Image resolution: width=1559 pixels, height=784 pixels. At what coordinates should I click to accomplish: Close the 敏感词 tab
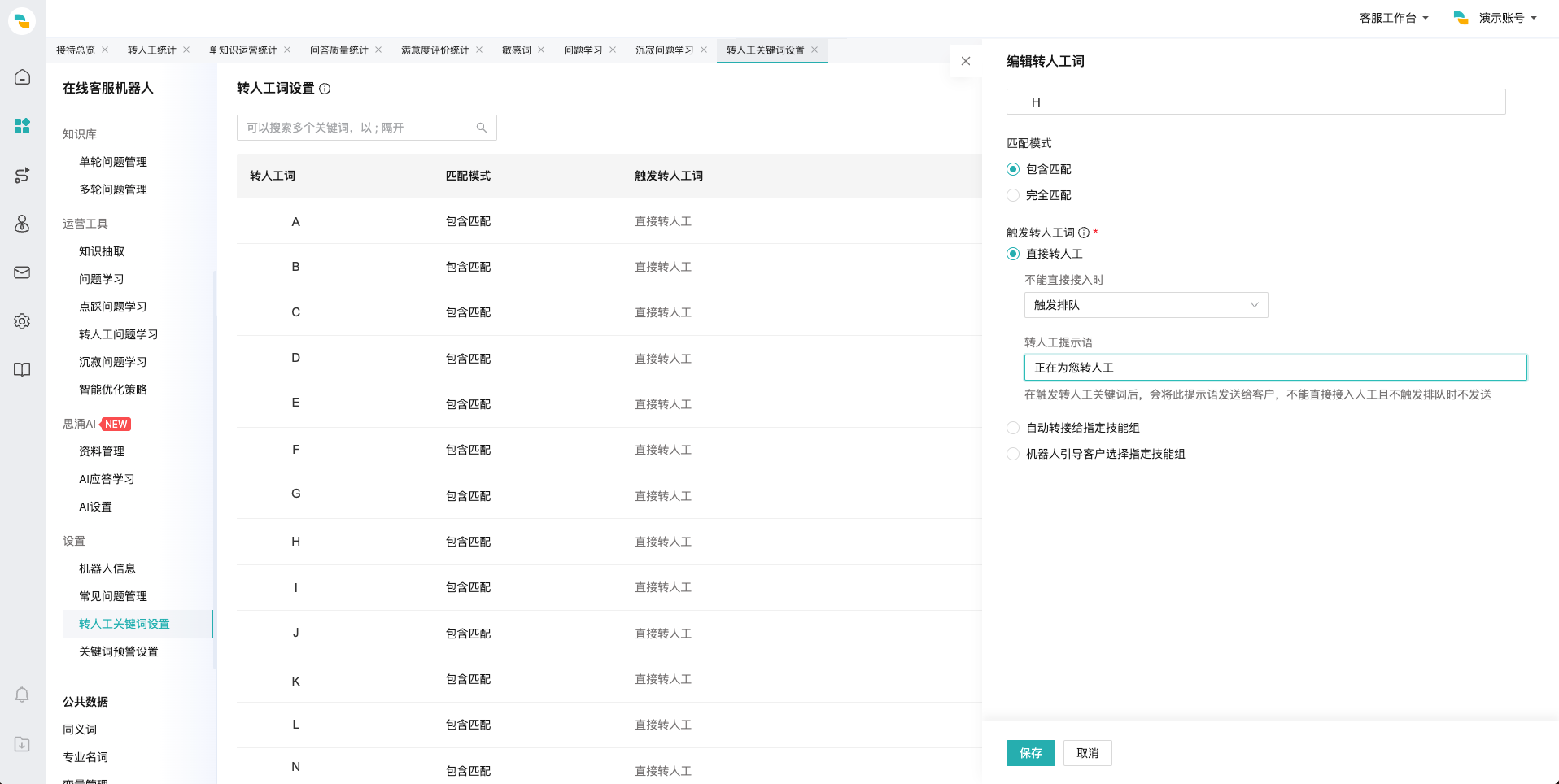541,50
